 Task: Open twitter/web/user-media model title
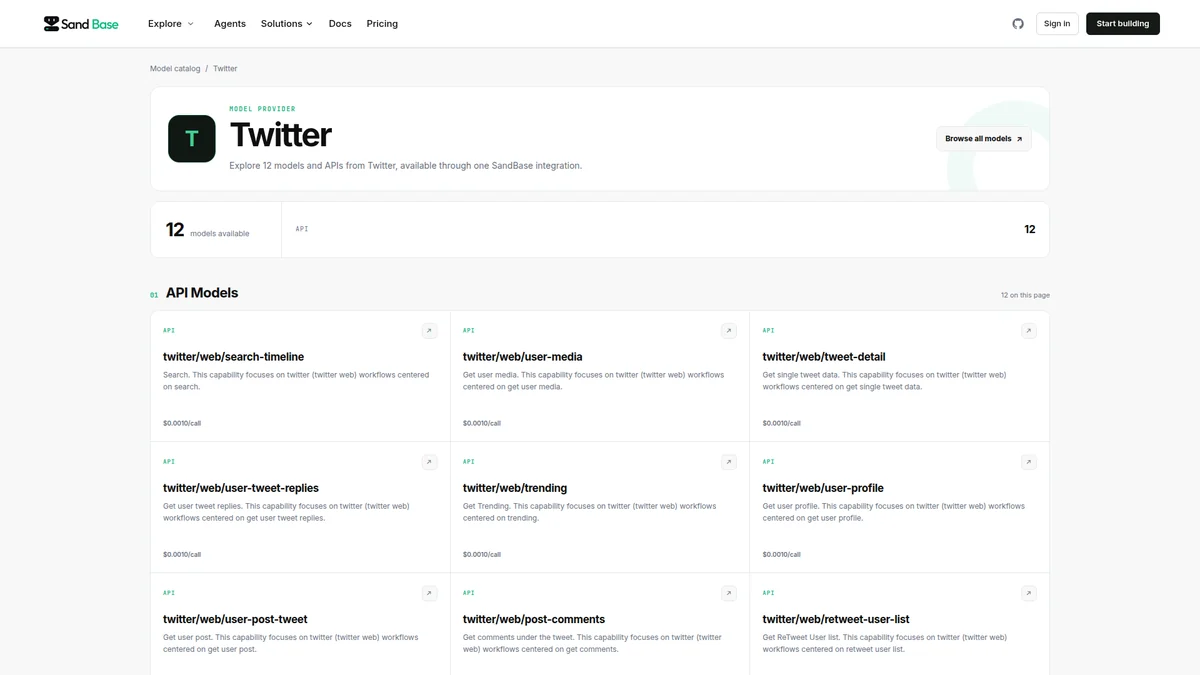tap(522, 357)
